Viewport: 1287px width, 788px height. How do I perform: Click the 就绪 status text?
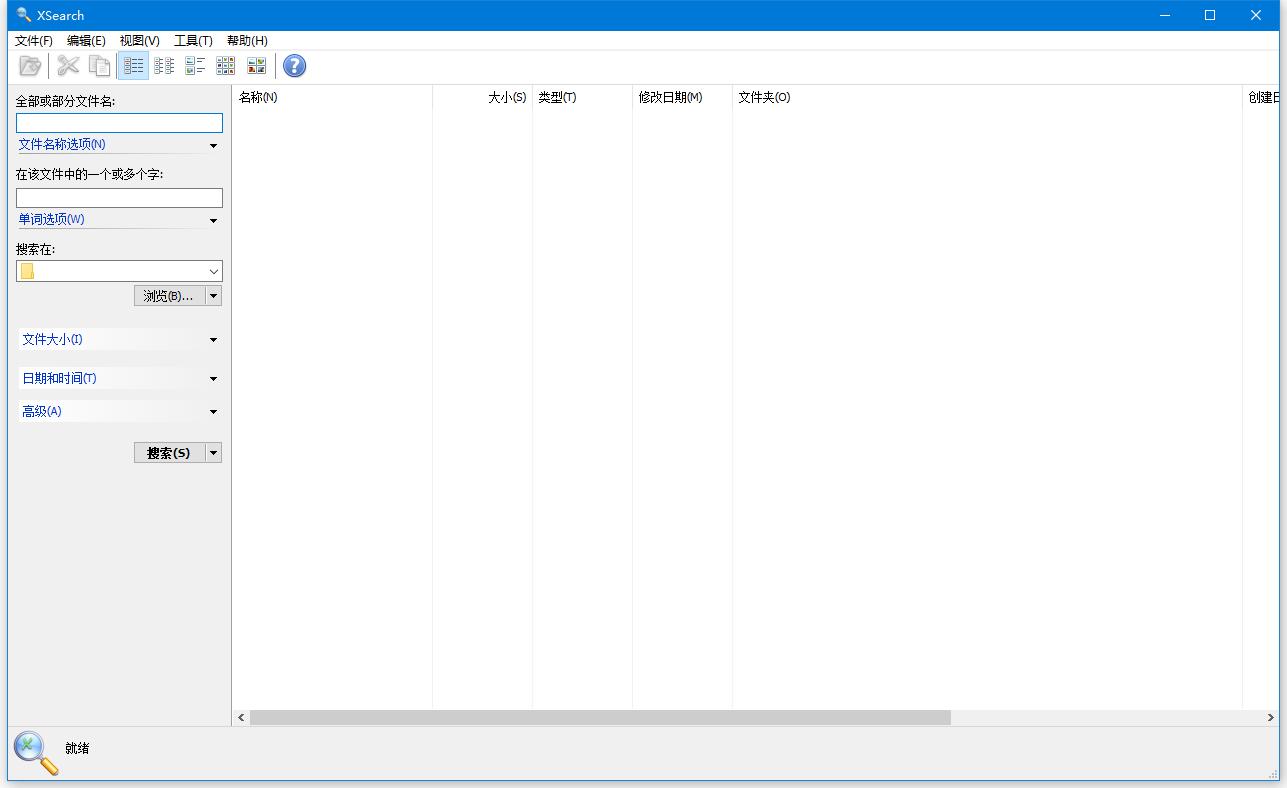77,748
